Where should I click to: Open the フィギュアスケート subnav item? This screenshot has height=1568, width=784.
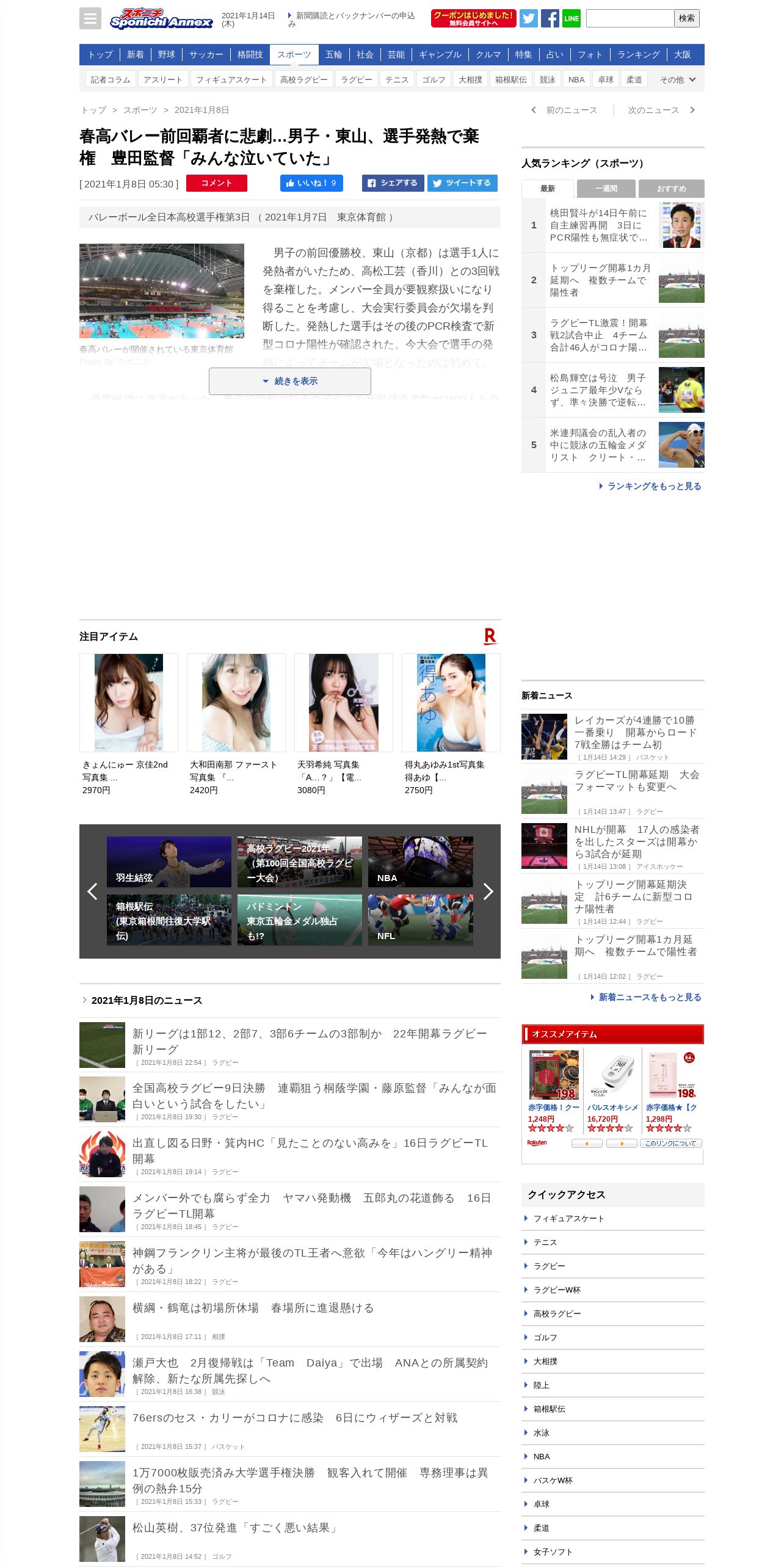231,79
